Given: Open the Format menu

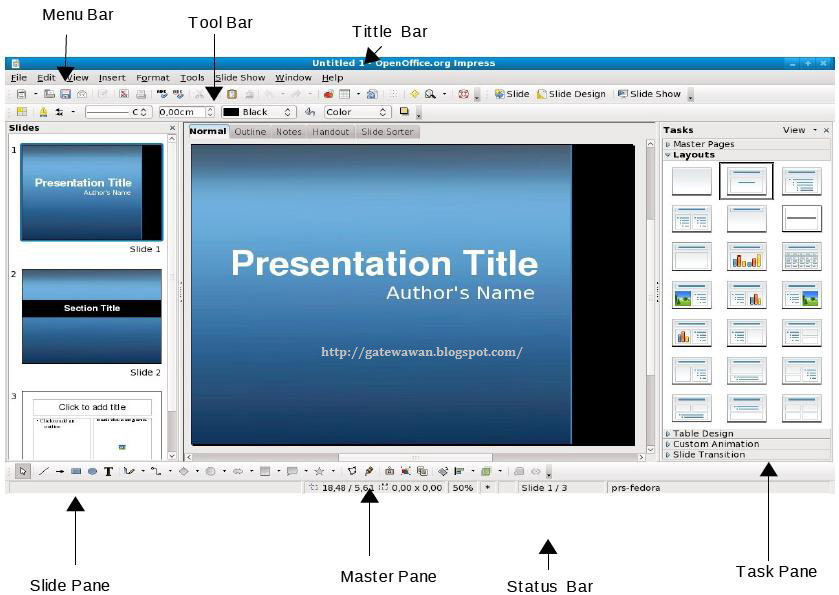Looking at the screenshot, I should [x=151, y=76].
